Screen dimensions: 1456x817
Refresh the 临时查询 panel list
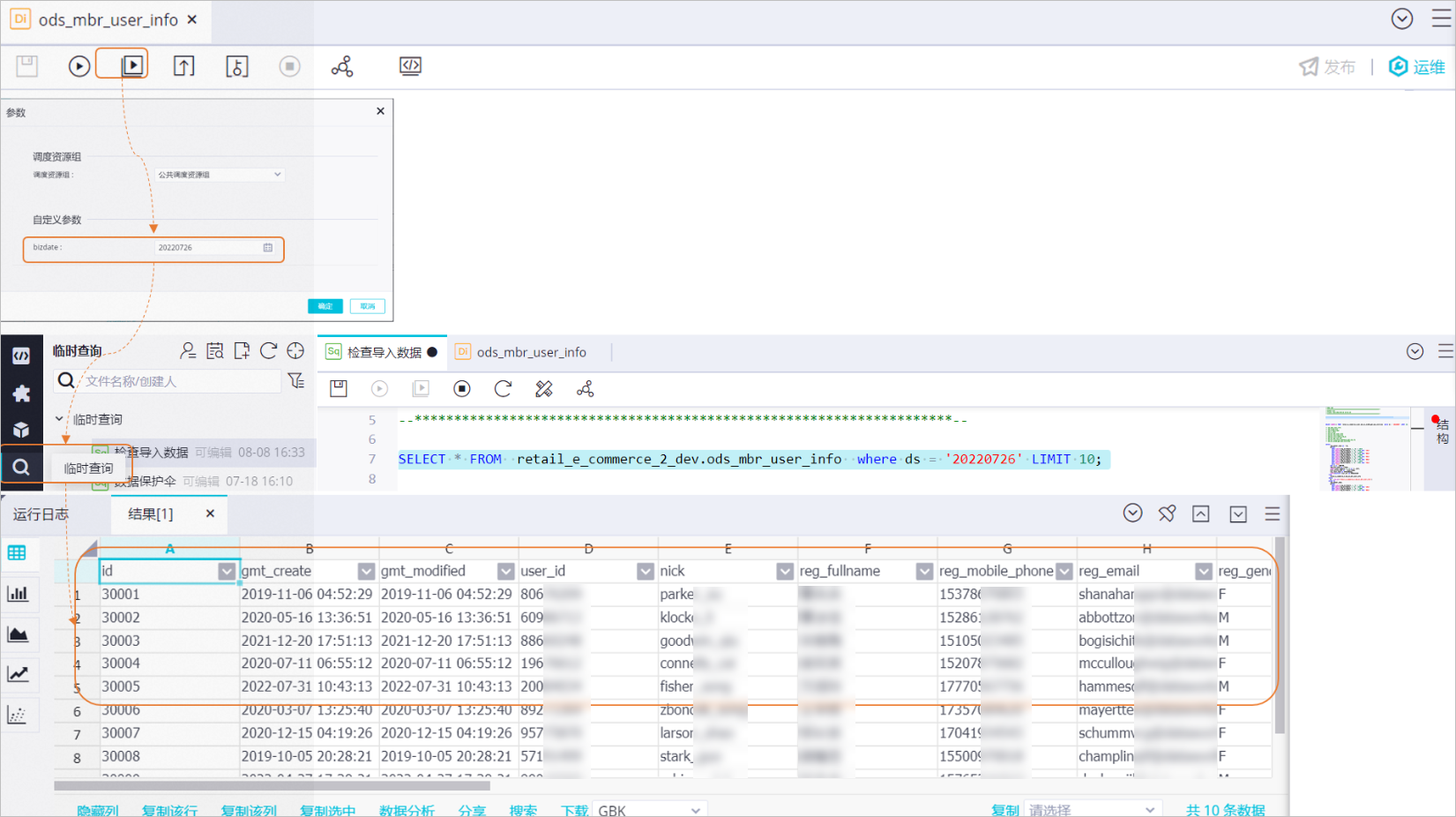[269, 351]
